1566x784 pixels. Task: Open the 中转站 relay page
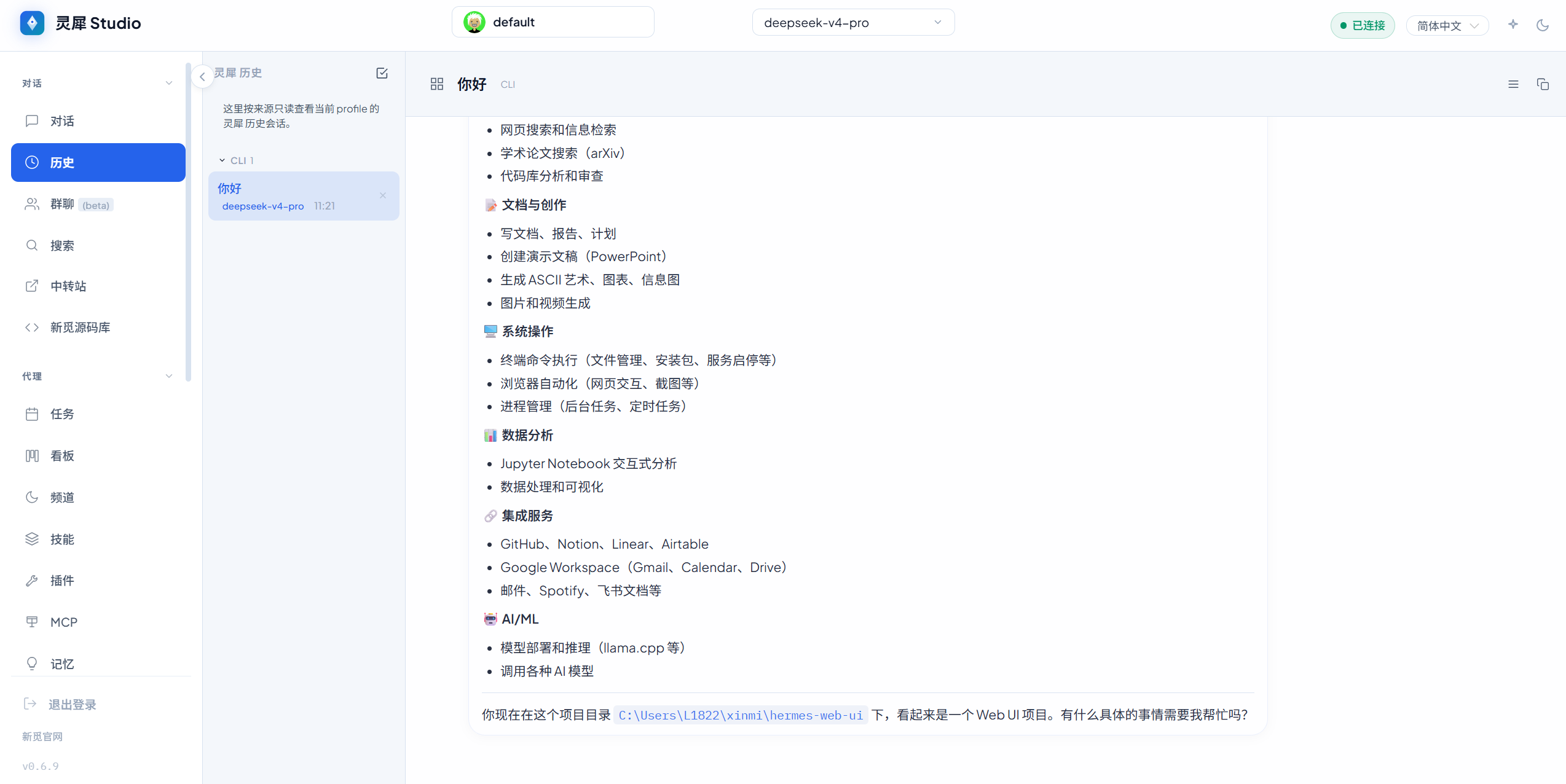click(x=98, y=286)
